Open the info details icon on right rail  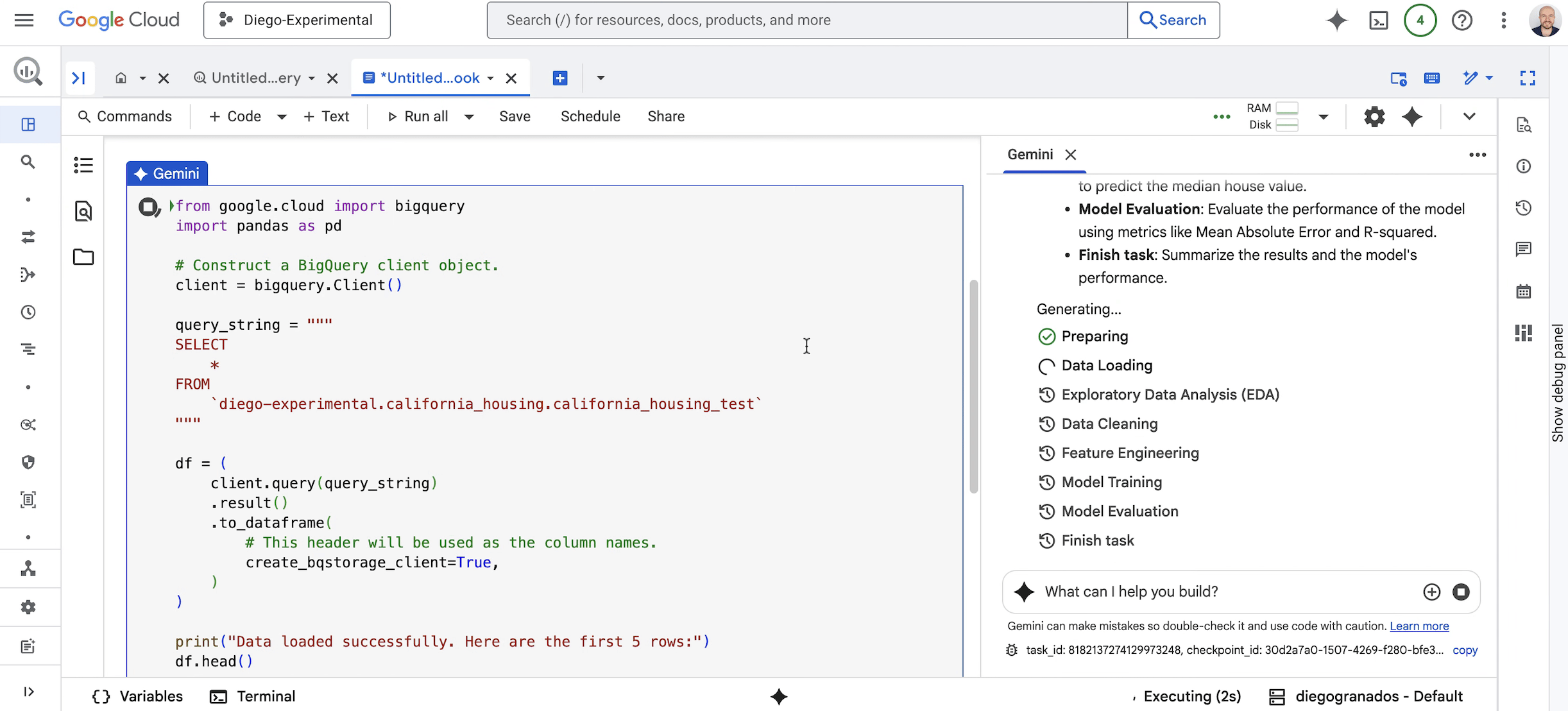click(1524, 166)
